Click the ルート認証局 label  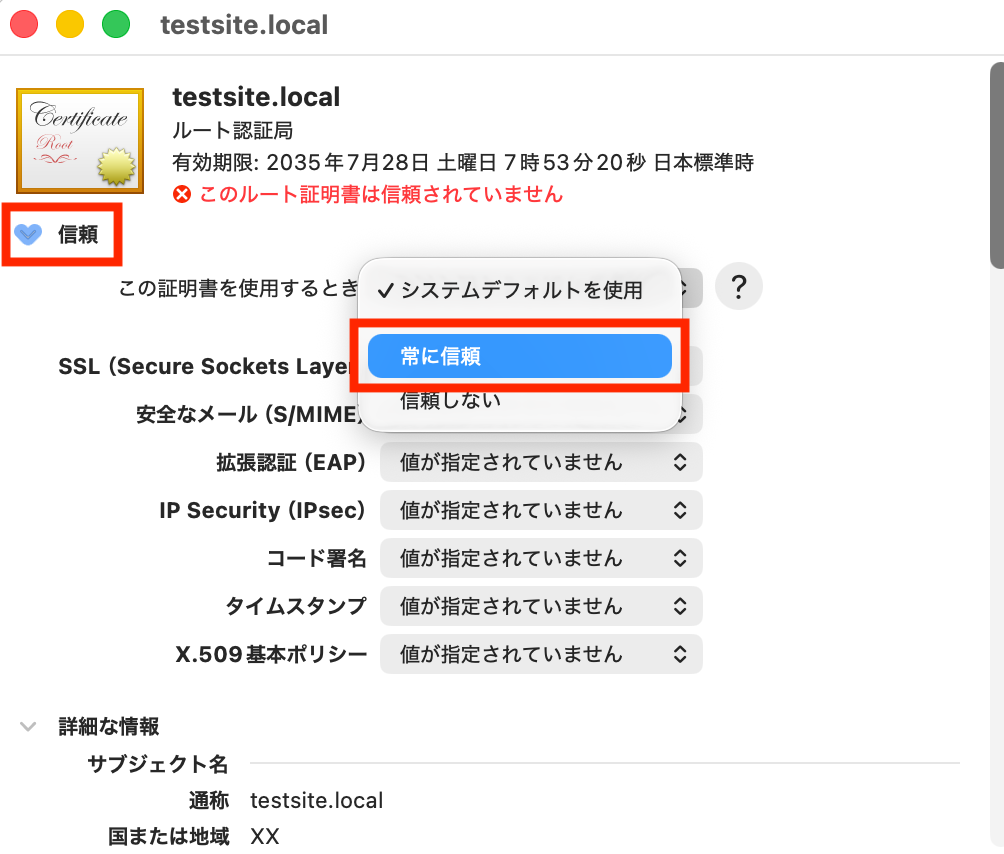[x=232, y=131]
